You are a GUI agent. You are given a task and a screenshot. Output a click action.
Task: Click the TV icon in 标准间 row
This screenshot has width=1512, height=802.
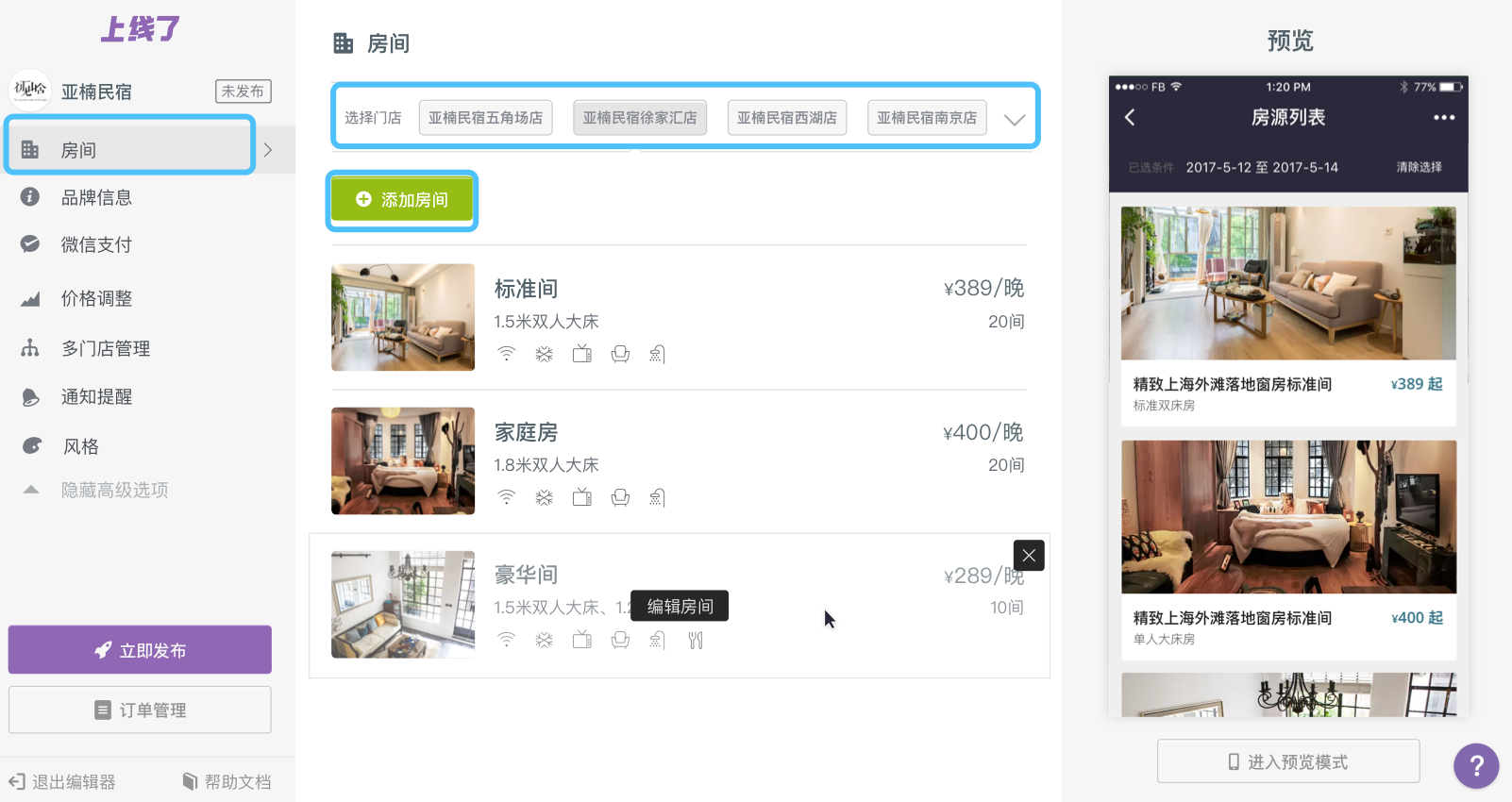pyautogui.click(x=582, y=354)
